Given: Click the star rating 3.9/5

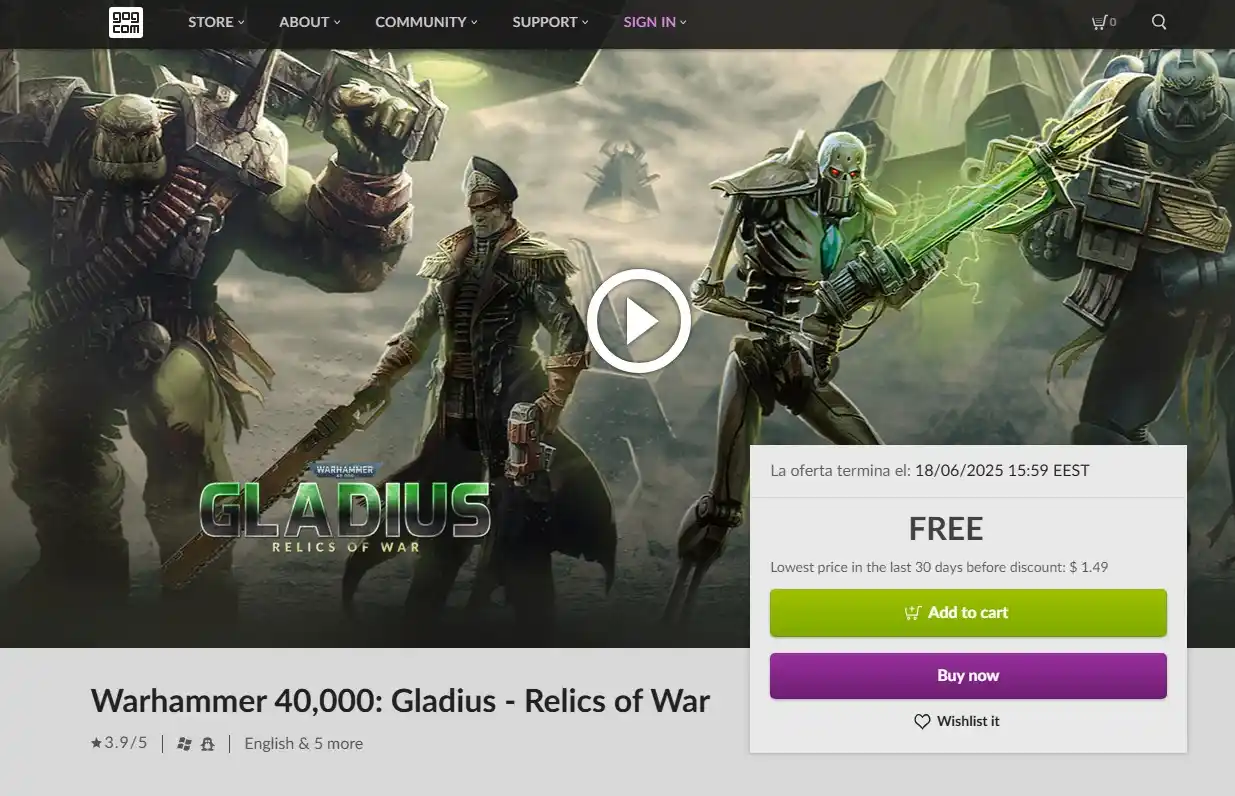Looking at the screenshot, I should pos(119,743).
